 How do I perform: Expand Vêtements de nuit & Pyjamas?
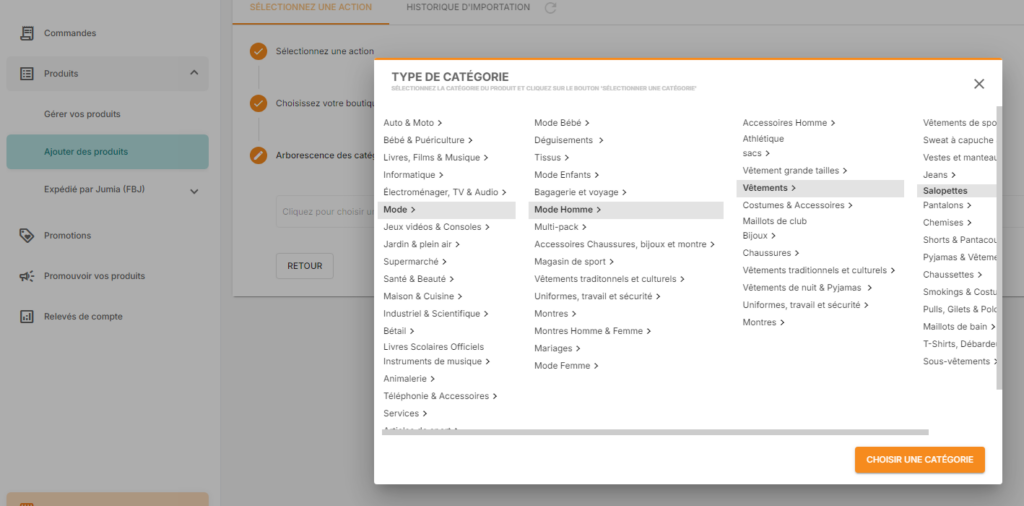pos(807,288)
